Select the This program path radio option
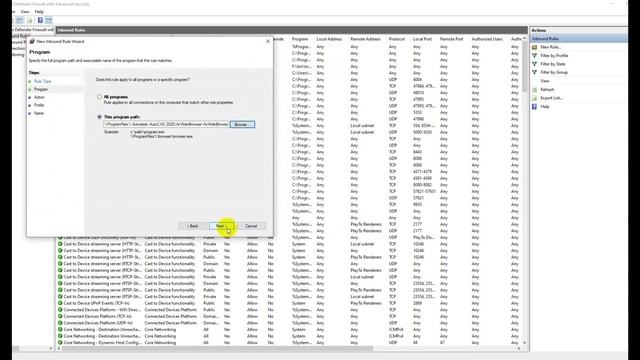This screenshot has height=360, width=640. coord(99,117)
